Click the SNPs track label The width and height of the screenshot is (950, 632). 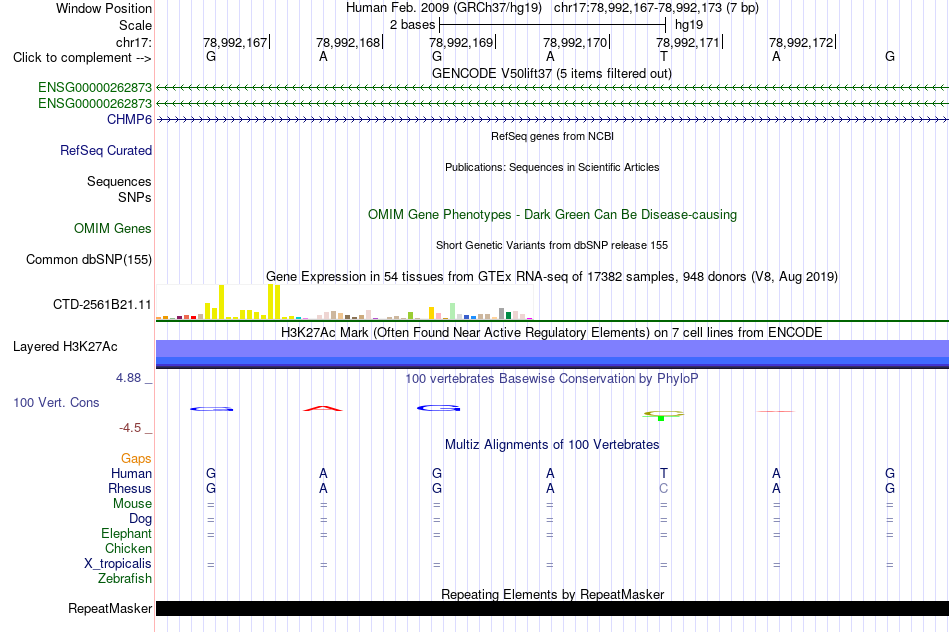point(135,197)
